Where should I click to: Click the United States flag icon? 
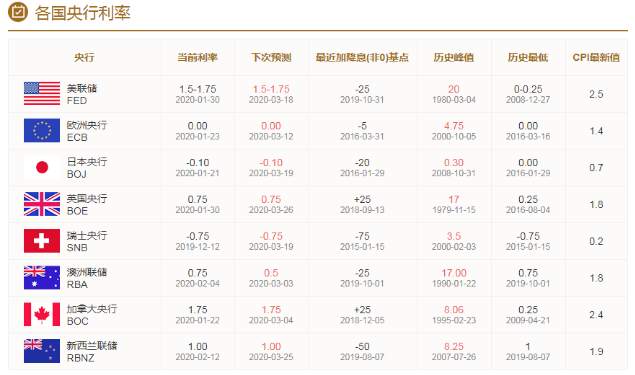point(42,94)
